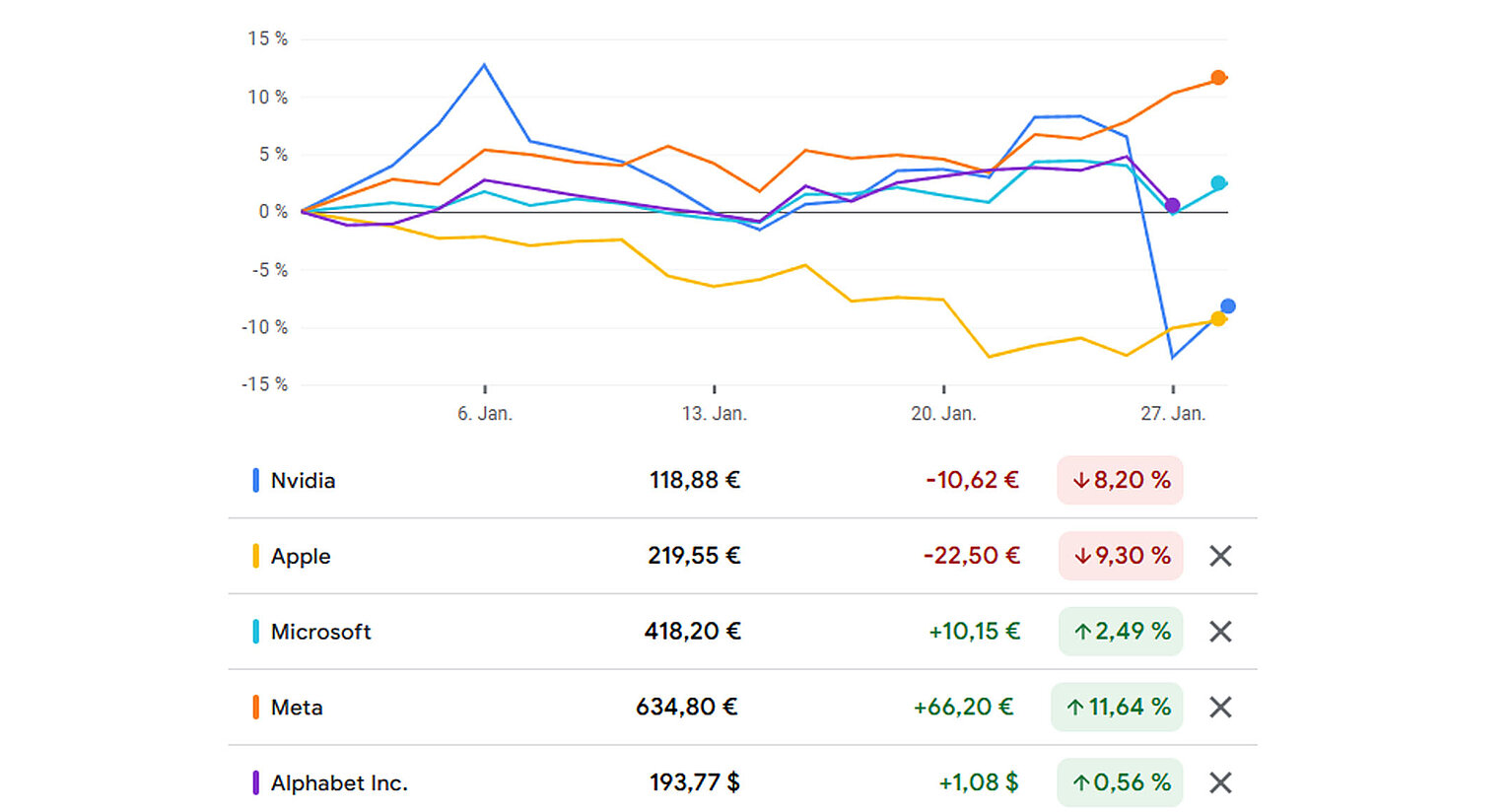Click Meta price 634,80 €
This screenshot has width=1512, height=812.
687,708
